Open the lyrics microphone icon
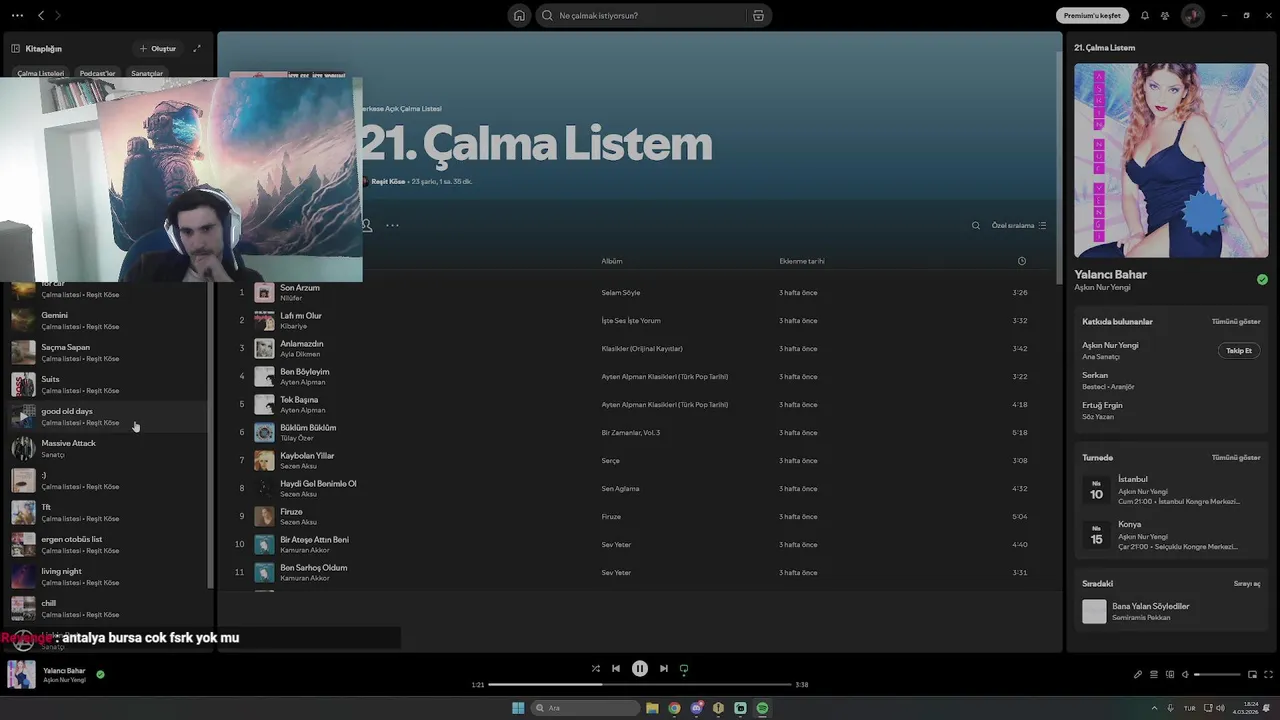The height and width of the screenshot is (720, 1280). coord(1137,674)
